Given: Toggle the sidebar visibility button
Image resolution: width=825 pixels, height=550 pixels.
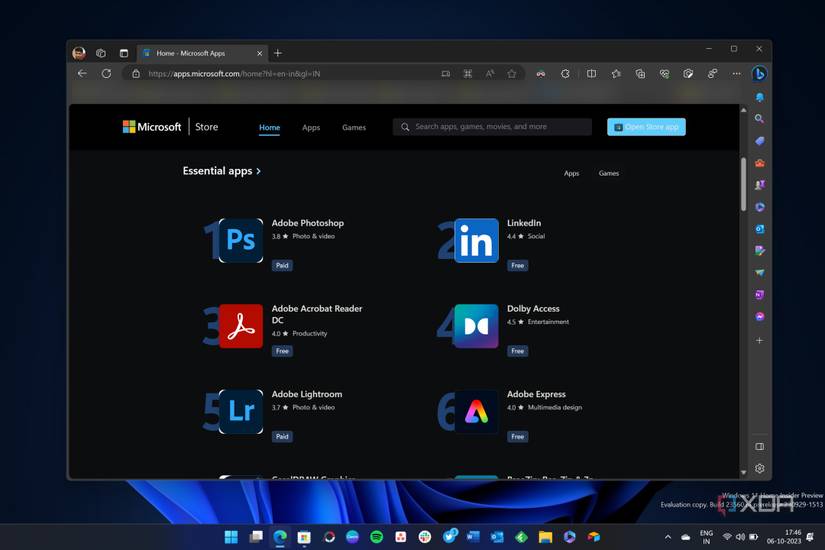Looking at the screenshot, I should point(759,446).
